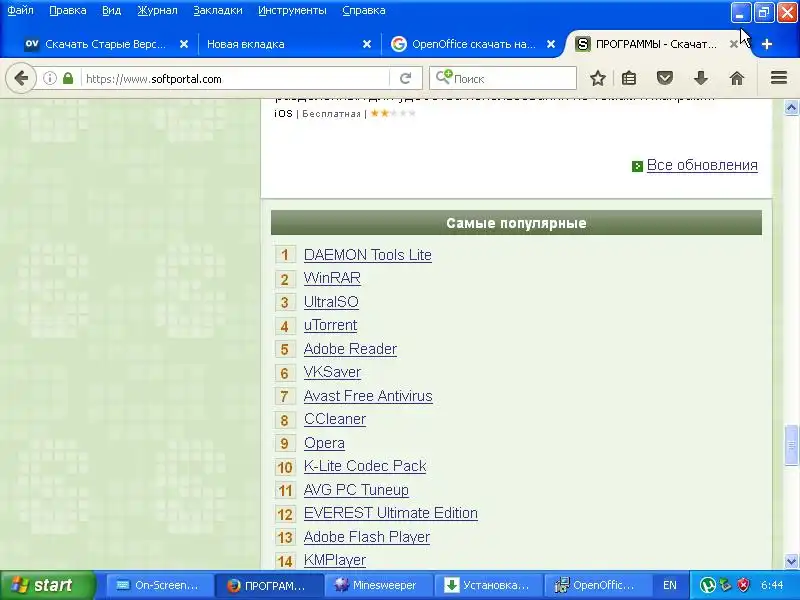Open the uTorrent link
The height and width of the screenshot is (600, 800).
330,325
